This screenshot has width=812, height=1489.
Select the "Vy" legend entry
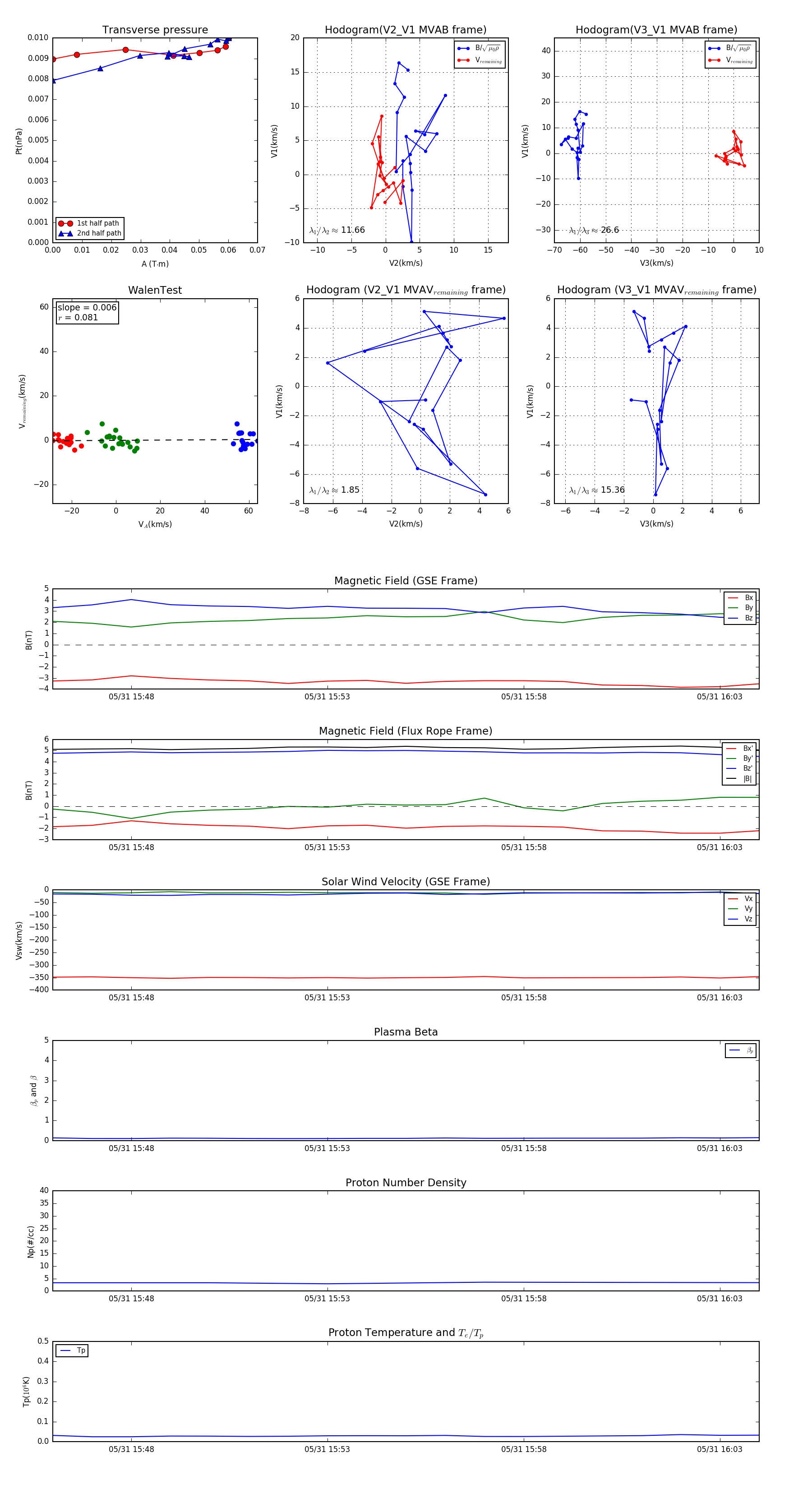coord(740,909)
